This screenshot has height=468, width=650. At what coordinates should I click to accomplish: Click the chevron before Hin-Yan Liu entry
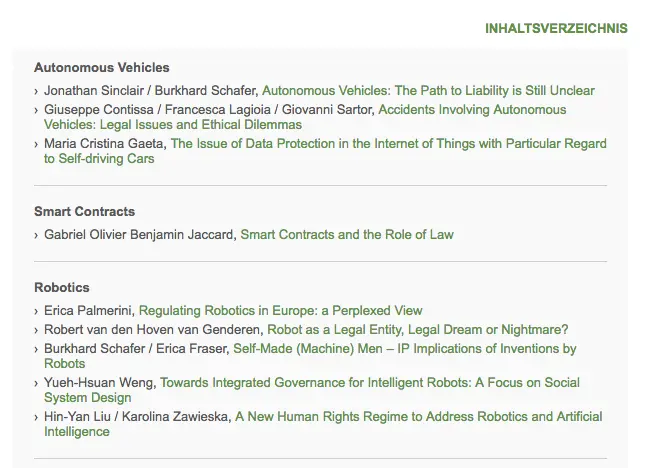pyautogui.click(x=36, y=417)
